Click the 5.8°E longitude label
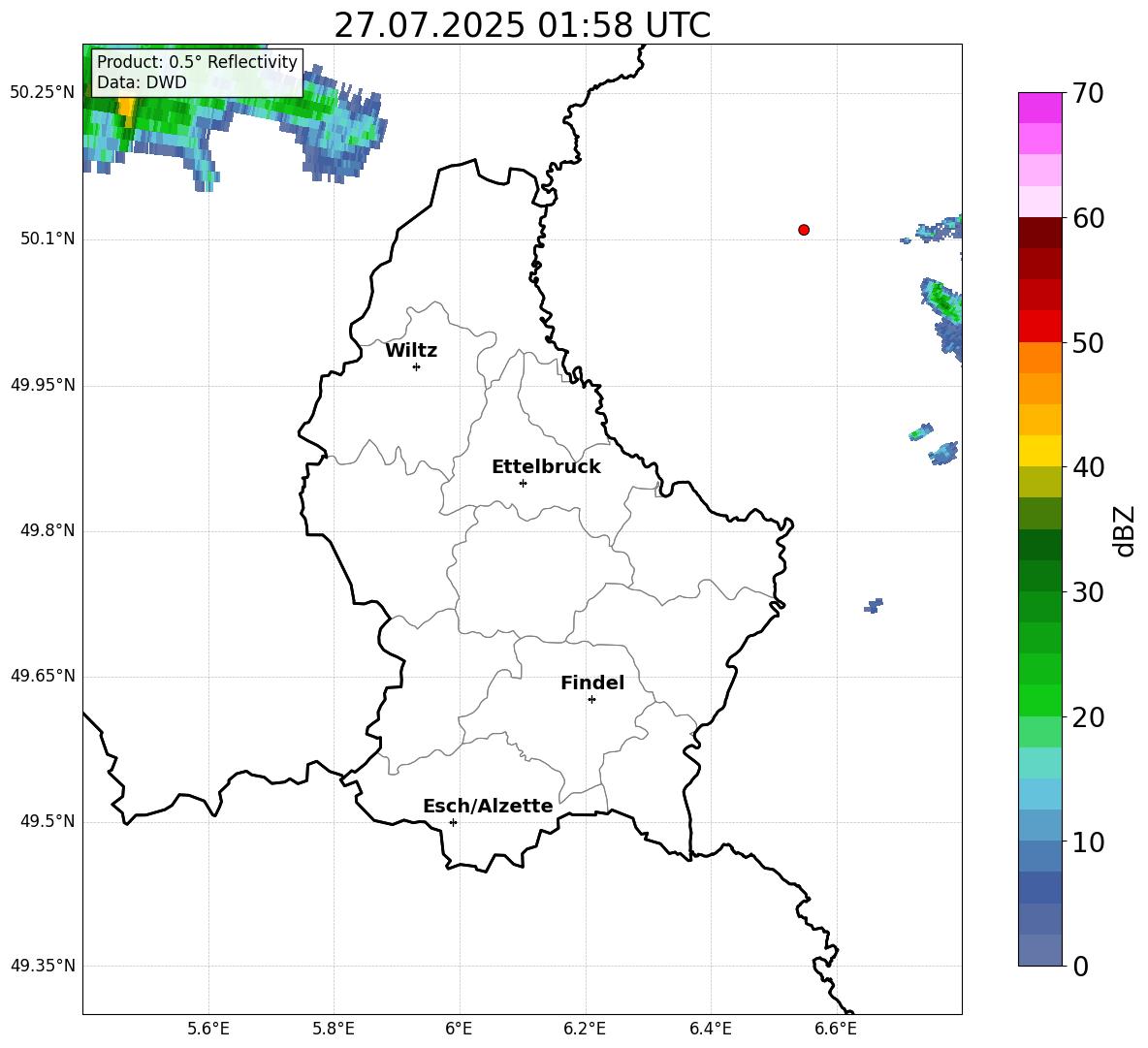 click(334, 1029)
